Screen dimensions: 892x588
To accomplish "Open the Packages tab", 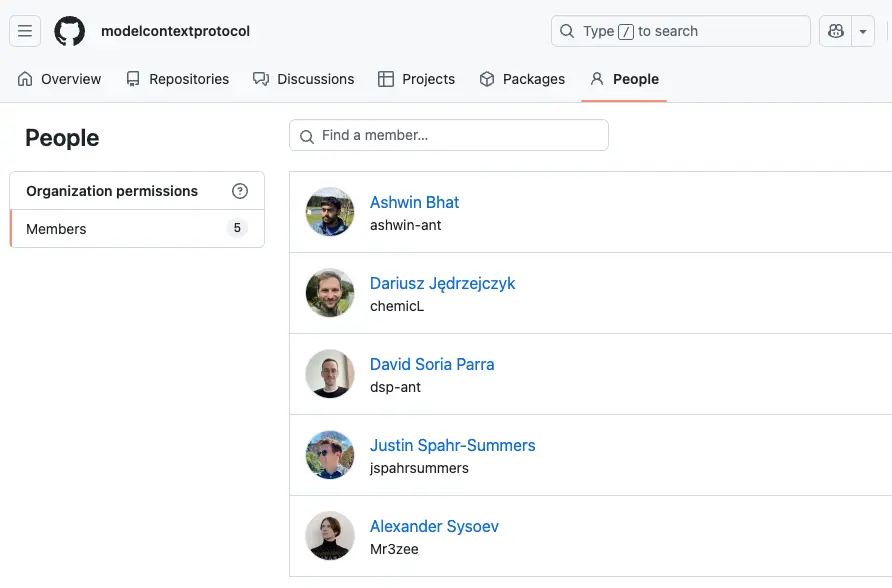I will [522, 79].
